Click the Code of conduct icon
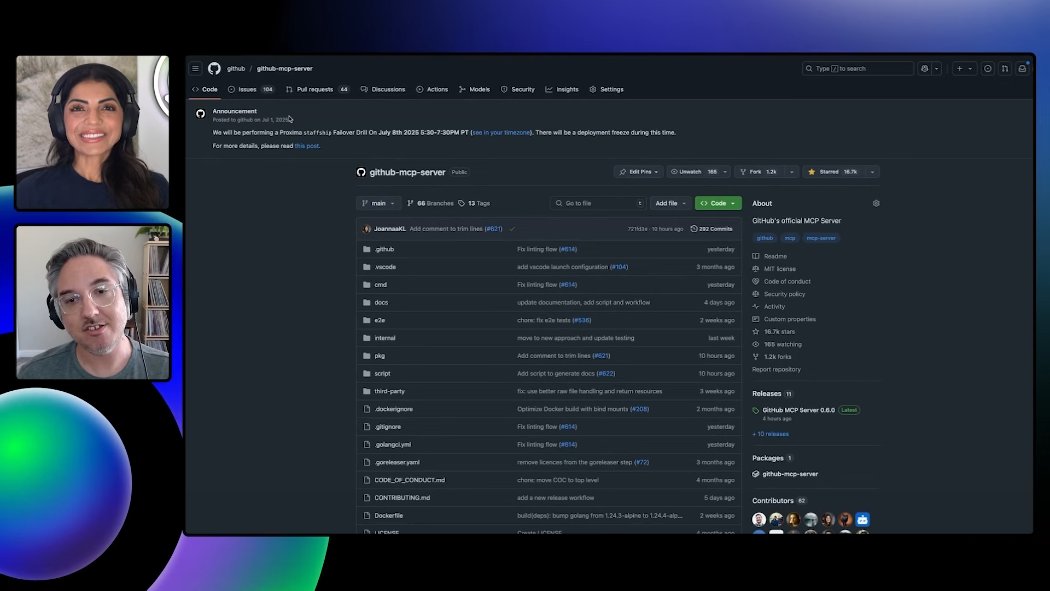This screenshot has height=591, width=1050. (756, 282)
